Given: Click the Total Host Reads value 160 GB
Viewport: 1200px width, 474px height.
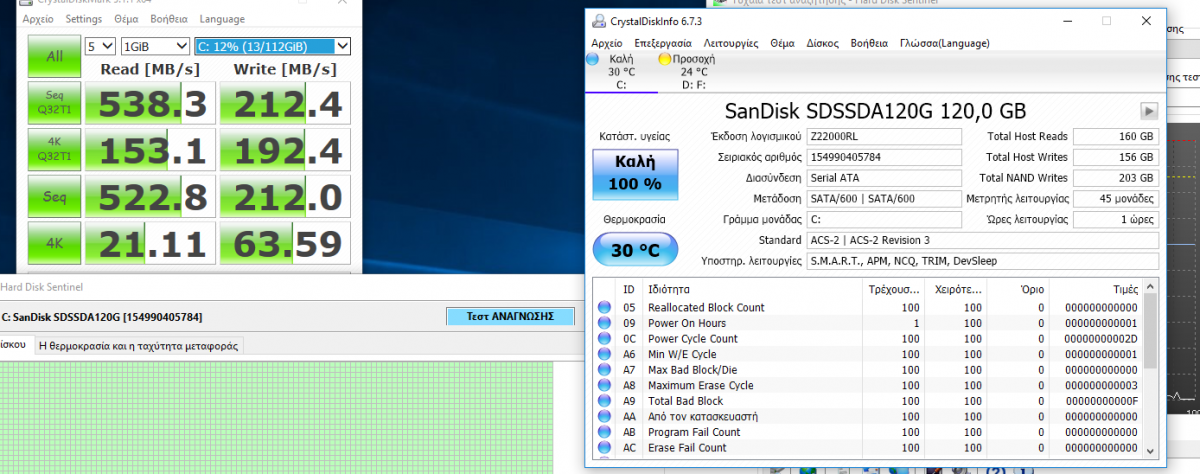Looking at the screenshot, I should [1117, 136].
